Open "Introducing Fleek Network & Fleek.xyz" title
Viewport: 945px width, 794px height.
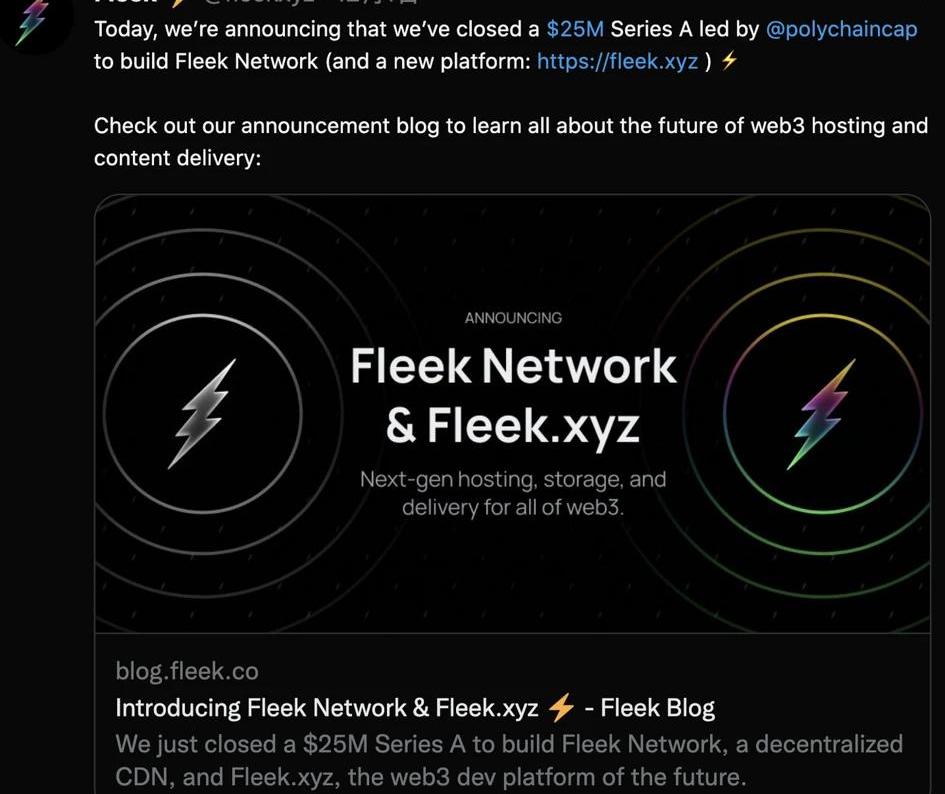coord(327,709)
